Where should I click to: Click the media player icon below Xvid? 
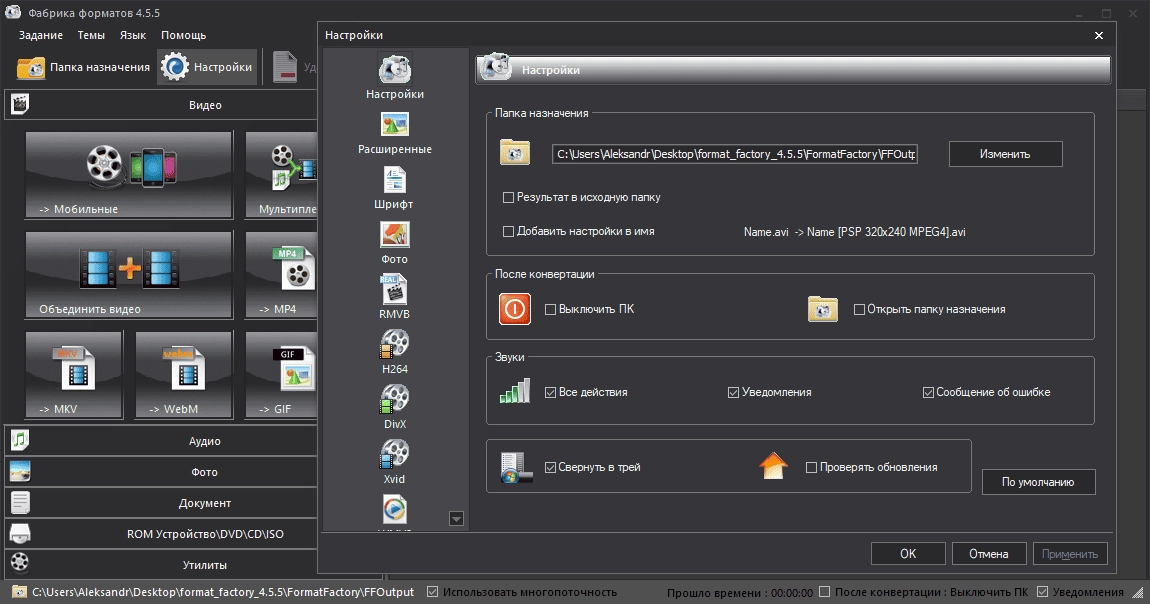(395, 509)
